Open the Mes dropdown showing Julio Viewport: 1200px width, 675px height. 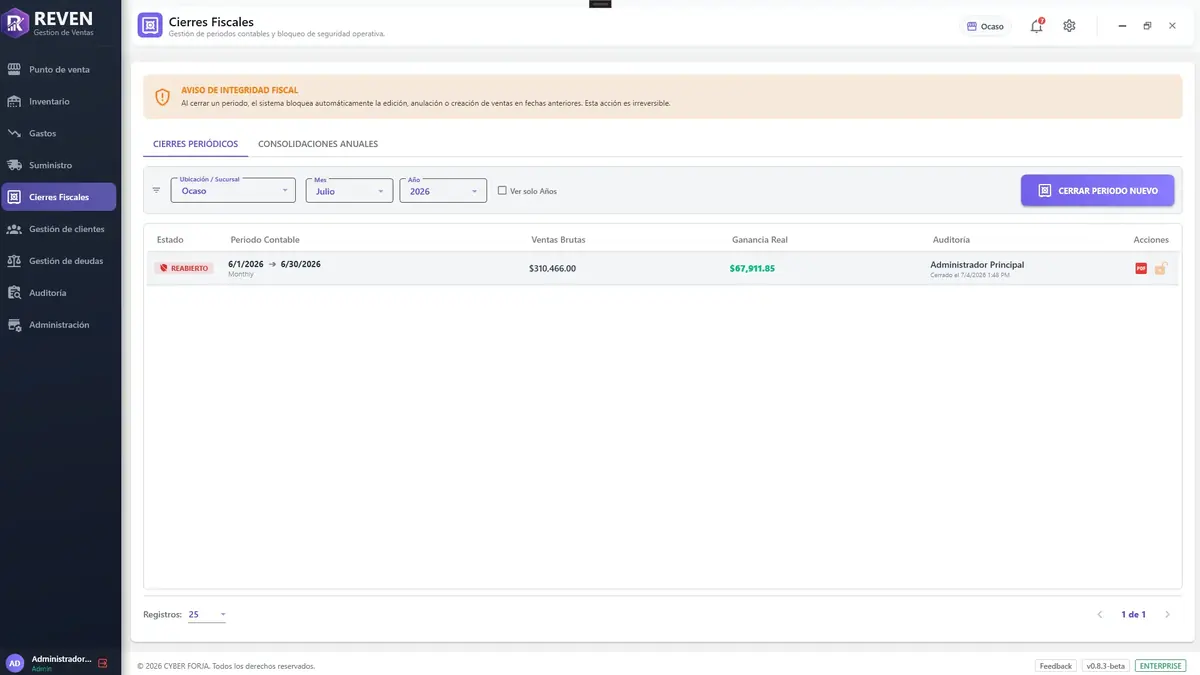coord(349,190)
